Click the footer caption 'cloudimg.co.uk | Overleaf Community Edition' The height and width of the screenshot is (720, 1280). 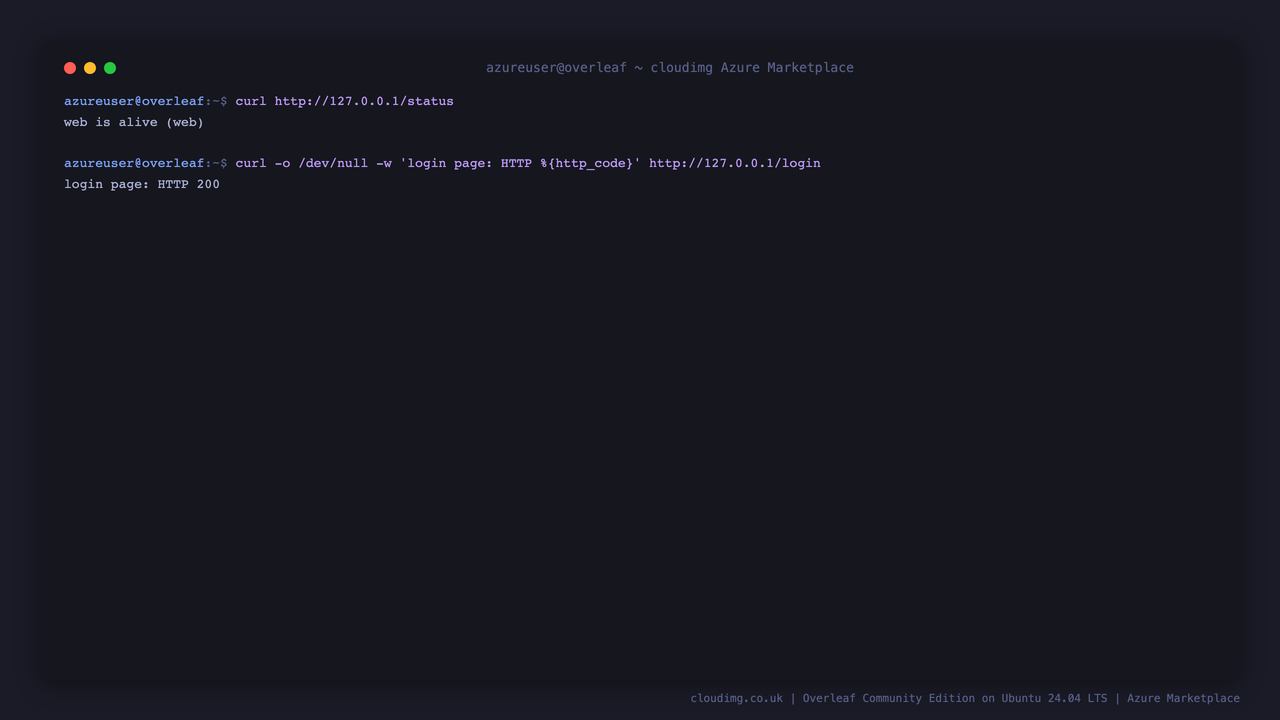pos(833,698)
